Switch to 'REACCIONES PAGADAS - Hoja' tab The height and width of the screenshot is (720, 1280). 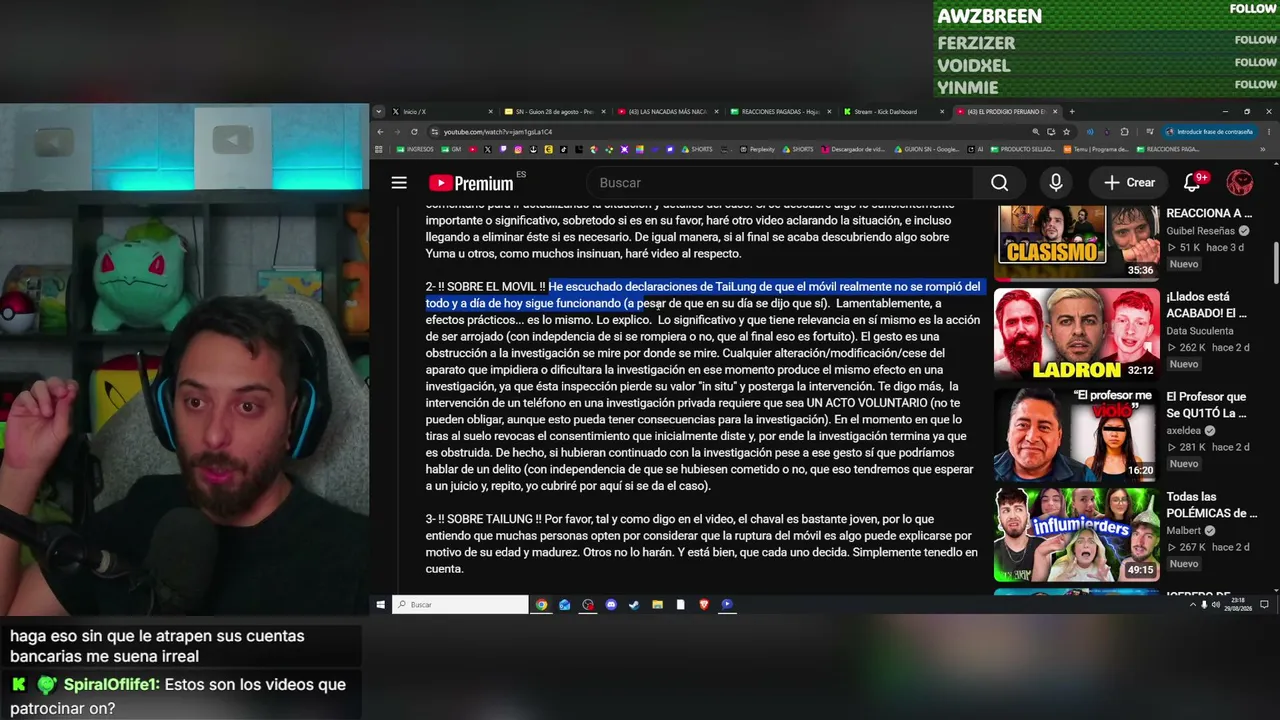tap(779, 112)
